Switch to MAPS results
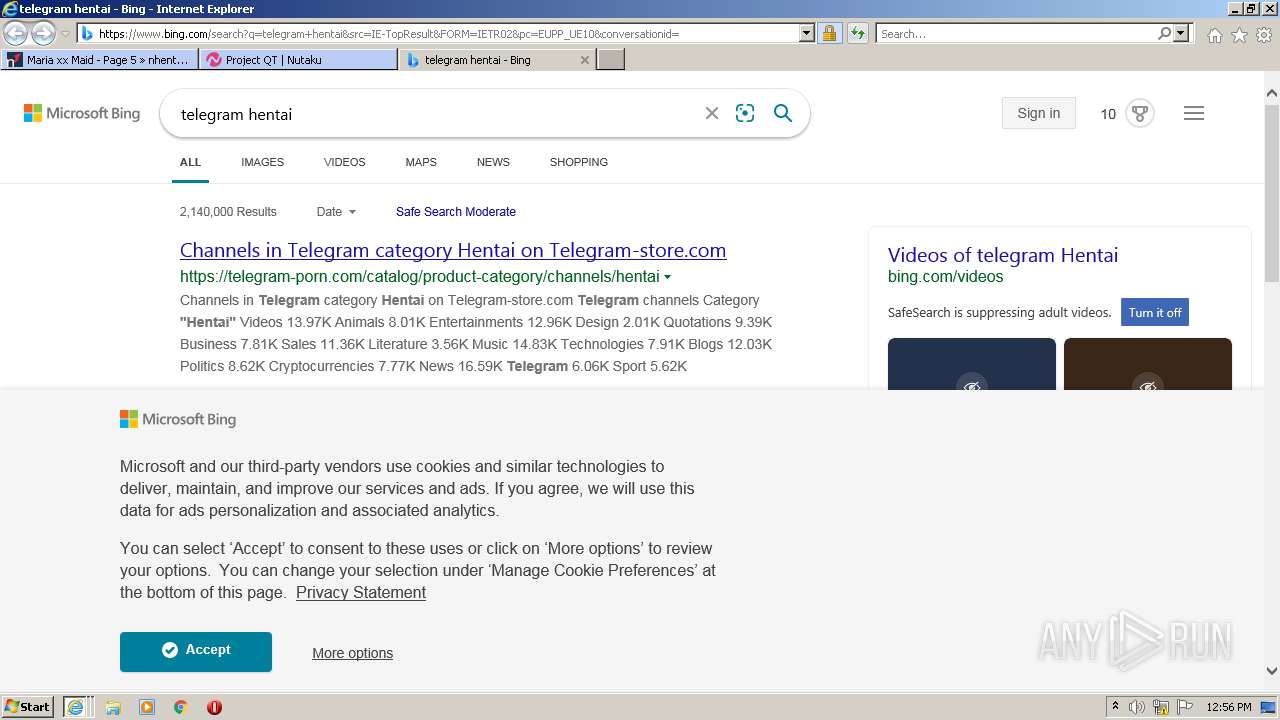The width and height of the screenshot is (1280, 720). pyautogui.click(x=421, y=162)
